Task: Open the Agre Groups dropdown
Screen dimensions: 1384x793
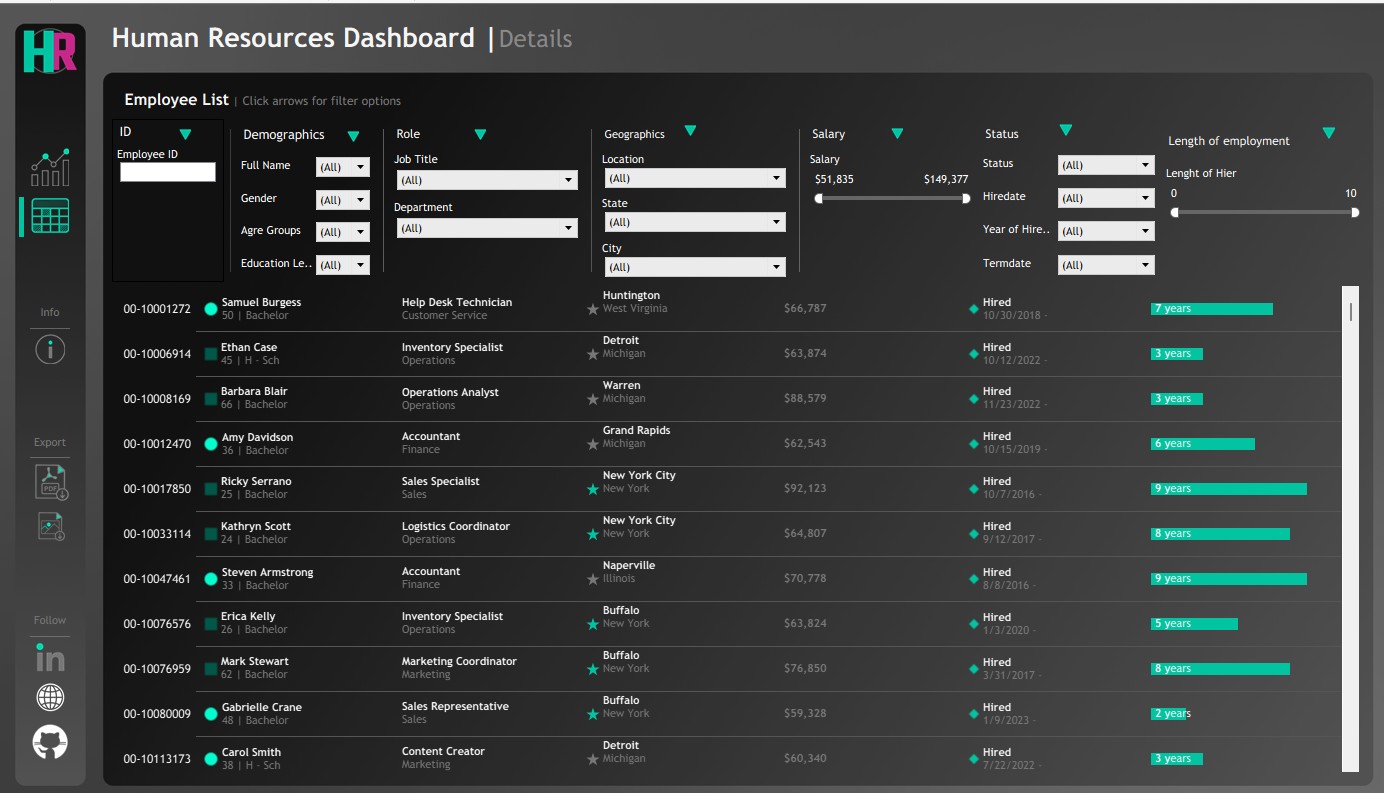Action: 343,232
